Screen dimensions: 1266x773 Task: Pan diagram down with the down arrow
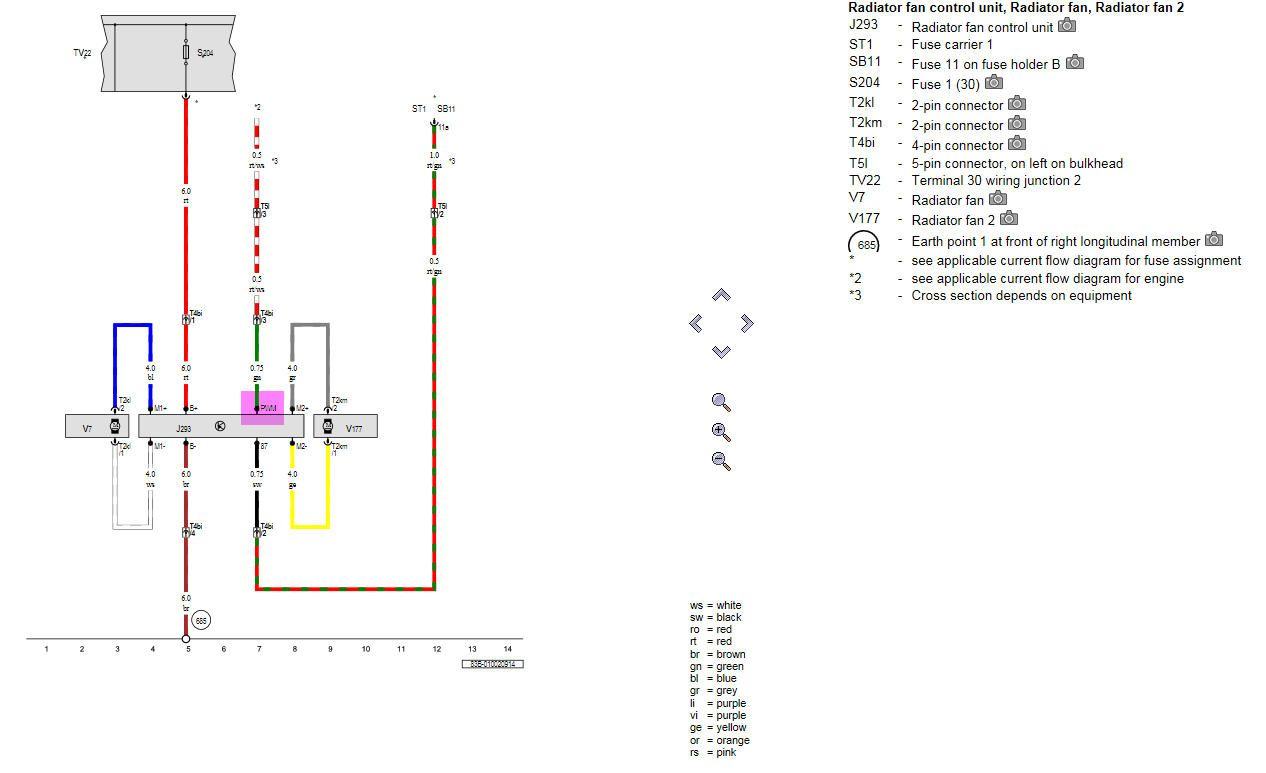(x=721, y=351)
